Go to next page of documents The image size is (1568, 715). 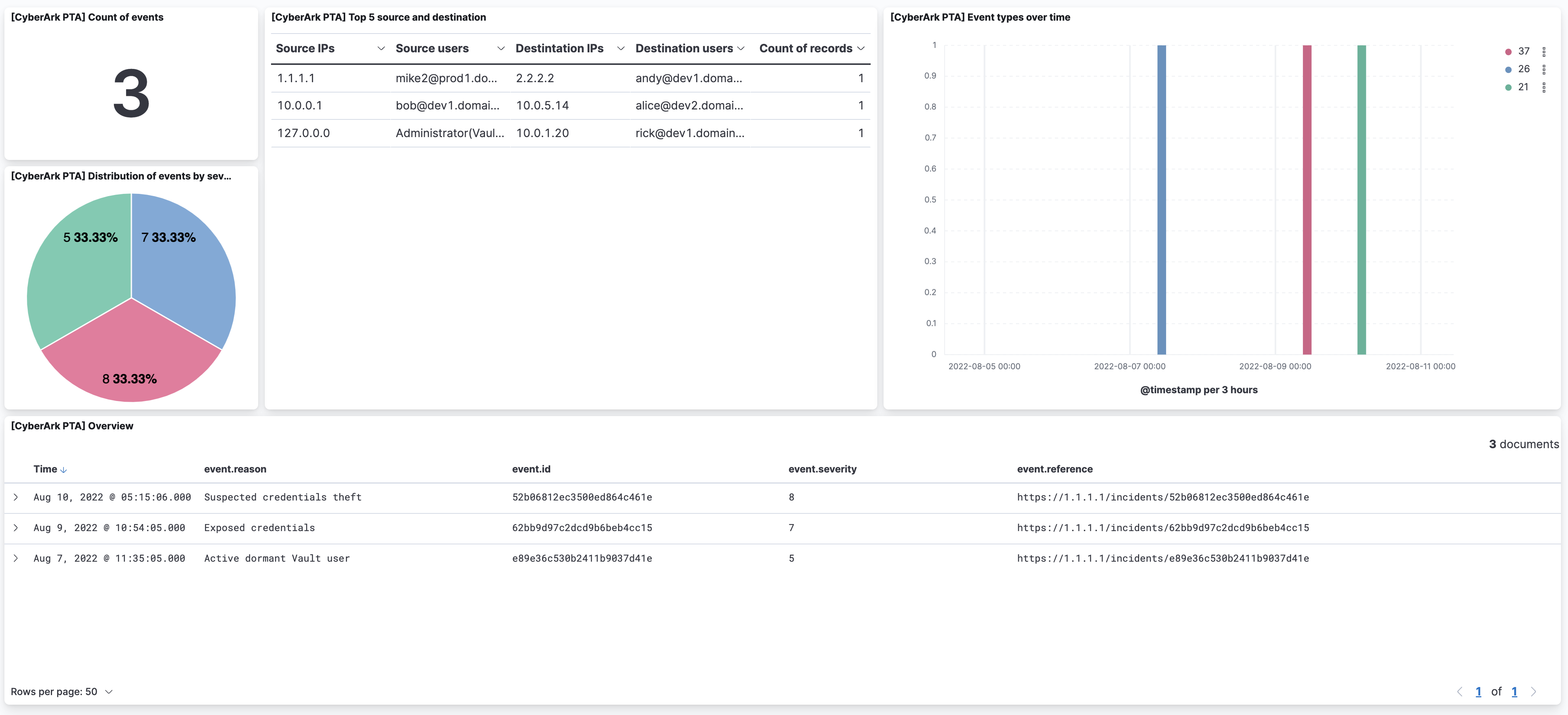[x=1533, y=692]
